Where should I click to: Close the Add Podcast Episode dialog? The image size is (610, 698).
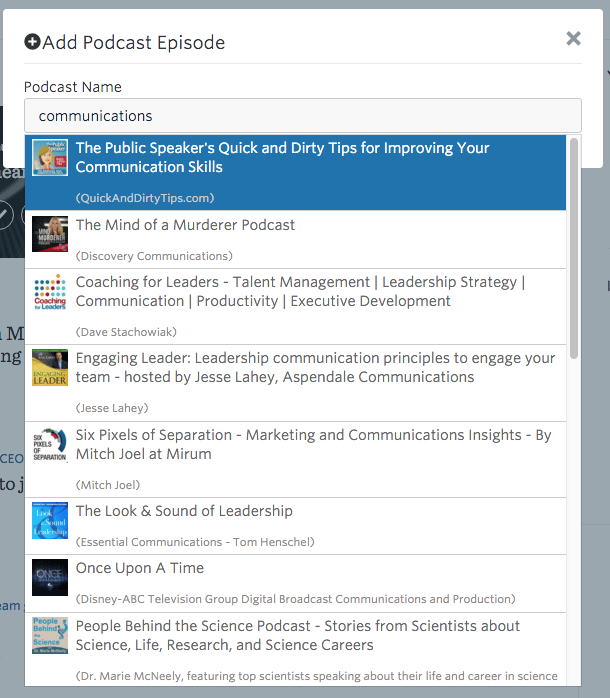(x=573, y=38)
